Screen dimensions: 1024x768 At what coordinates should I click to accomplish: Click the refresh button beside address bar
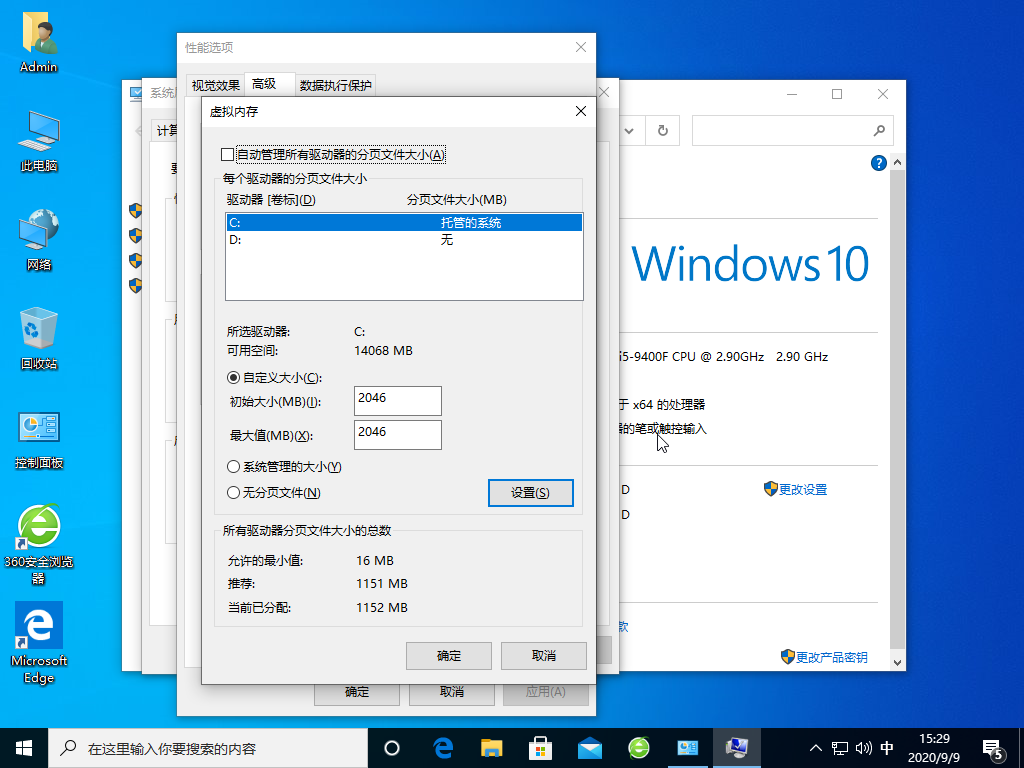point(662,130)
